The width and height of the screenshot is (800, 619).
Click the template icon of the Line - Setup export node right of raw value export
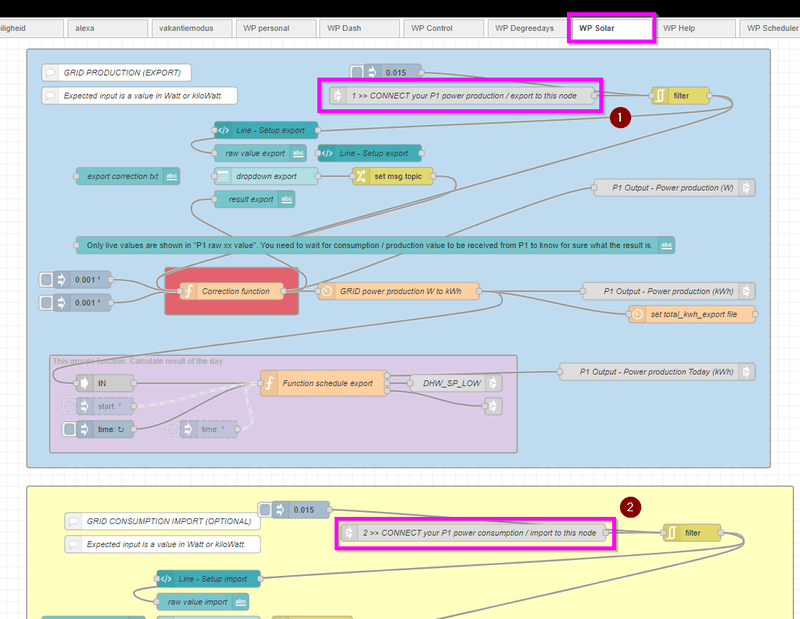click(x=327, y=153)
